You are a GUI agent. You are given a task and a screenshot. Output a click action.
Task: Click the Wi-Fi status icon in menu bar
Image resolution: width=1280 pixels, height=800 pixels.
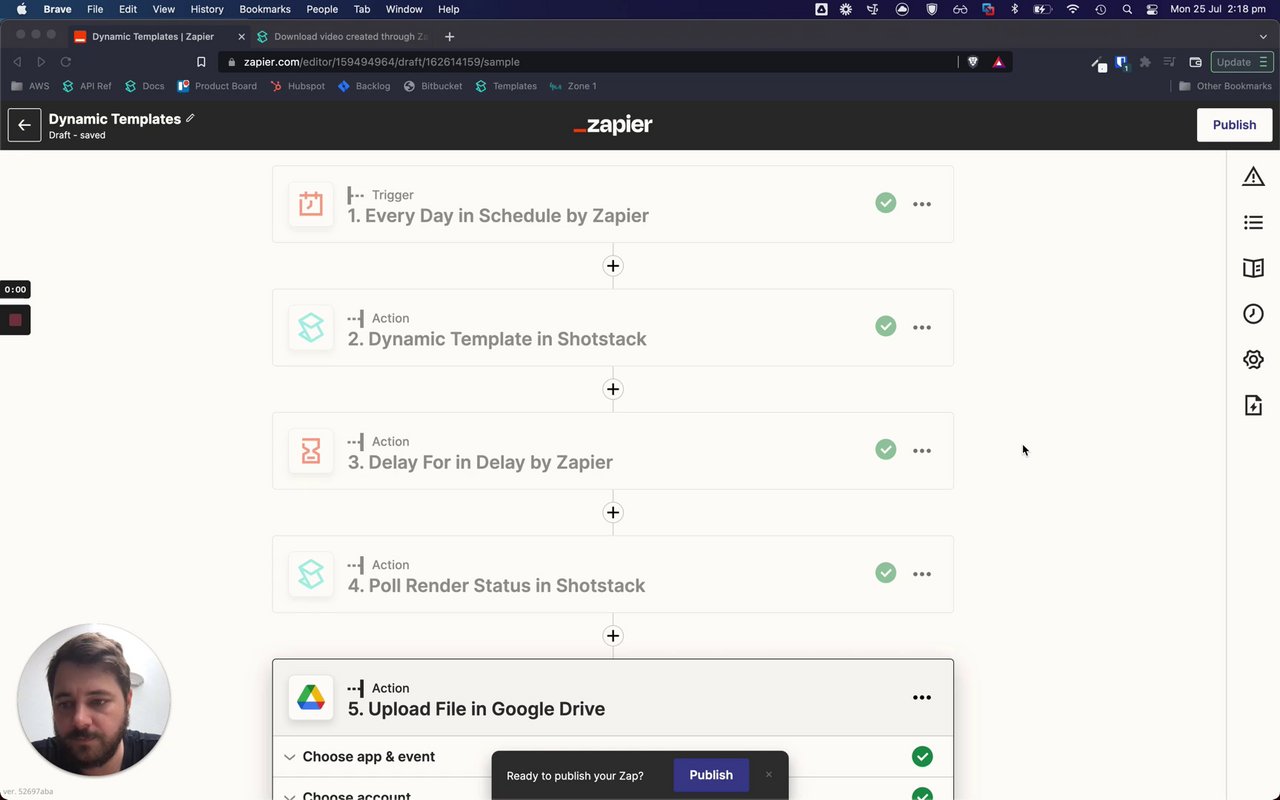point(1073,9)
